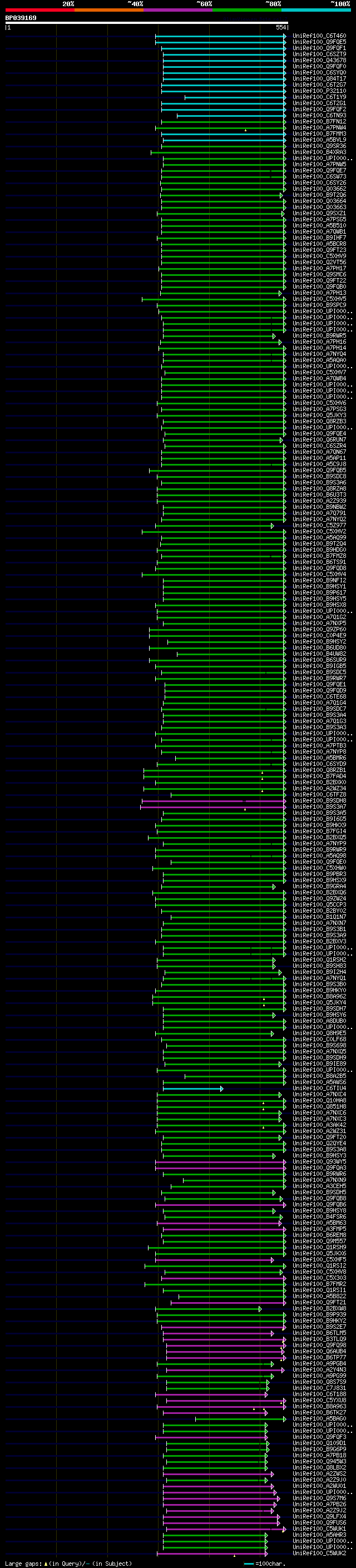Screen dimensions: 356x1568
Task: Select UniRef100_C6TFZ8 label
Action: (319, 795)
